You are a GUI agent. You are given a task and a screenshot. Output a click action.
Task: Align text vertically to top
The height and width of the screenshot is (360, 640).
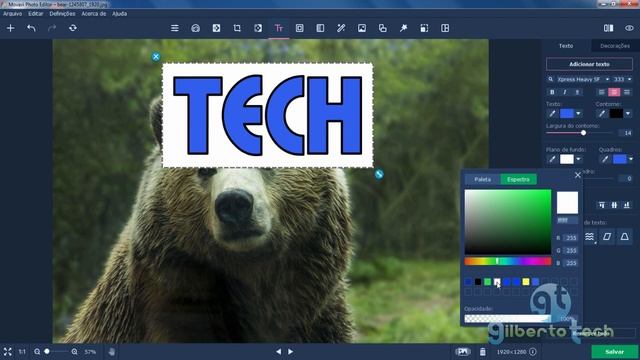click(602, 205)
